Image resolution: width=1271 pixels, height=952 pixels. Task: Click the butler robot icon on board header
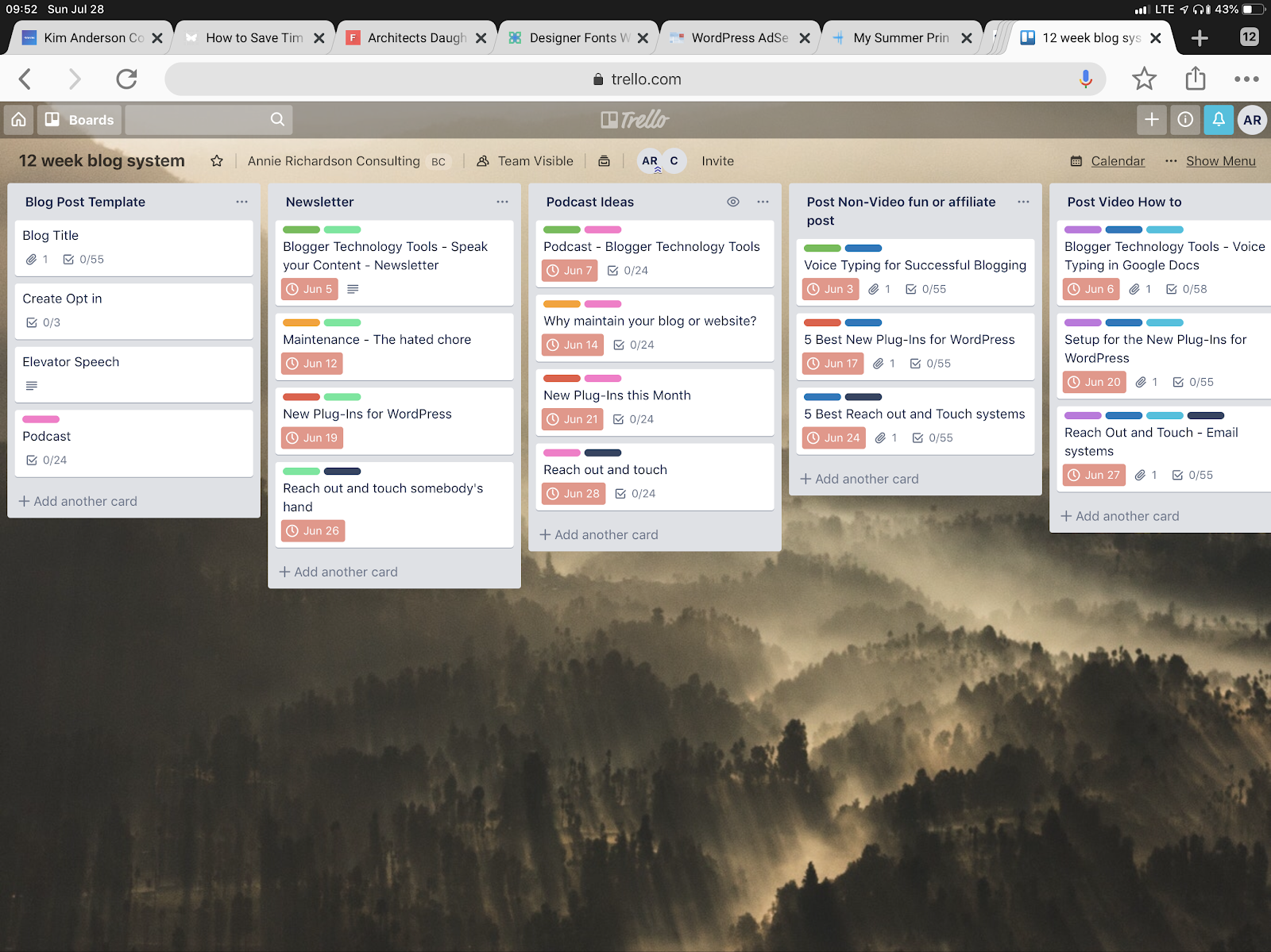[x=604, y=161]
